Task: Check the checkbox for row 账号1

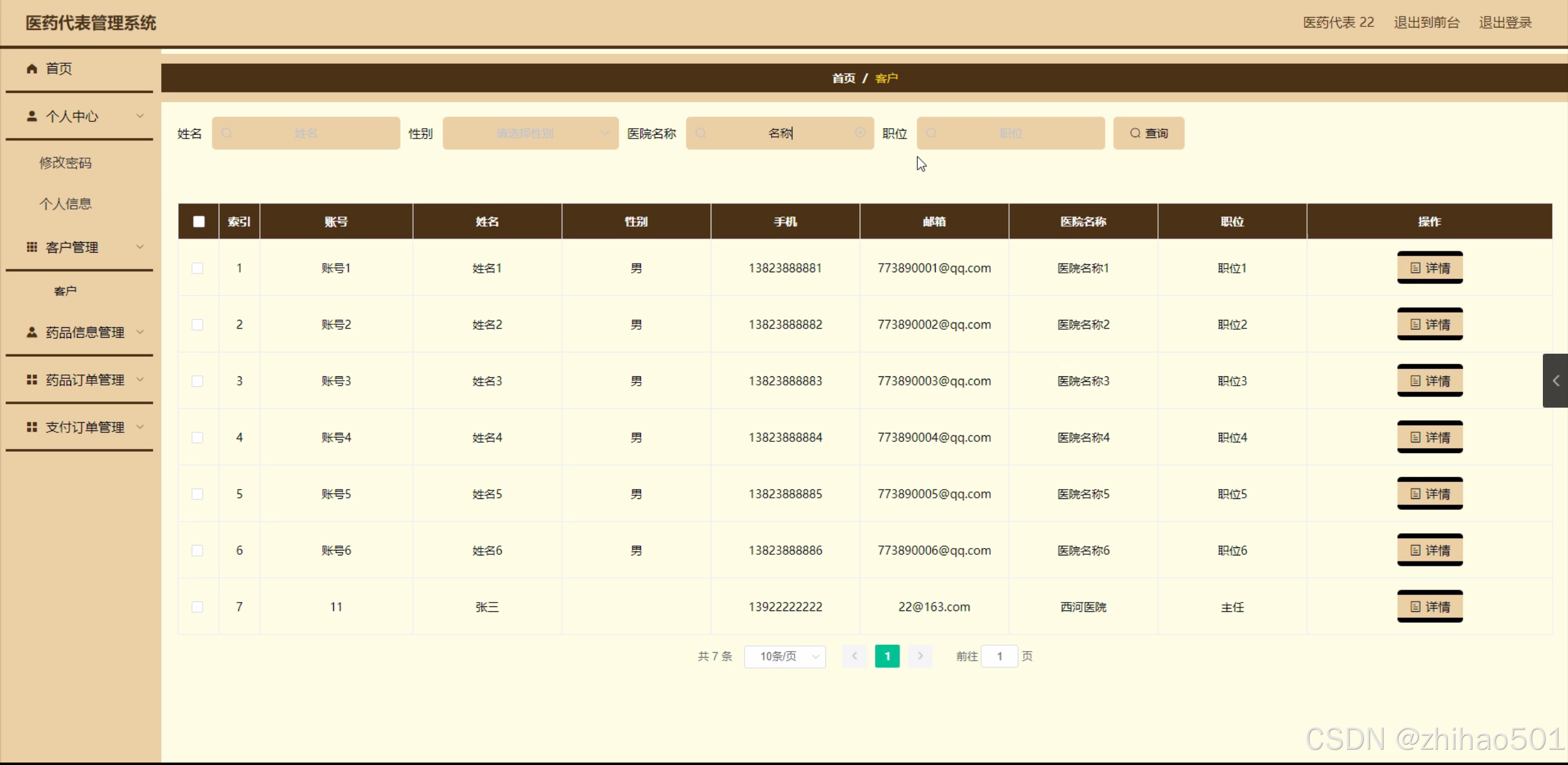Action: (x=197, y=268)
